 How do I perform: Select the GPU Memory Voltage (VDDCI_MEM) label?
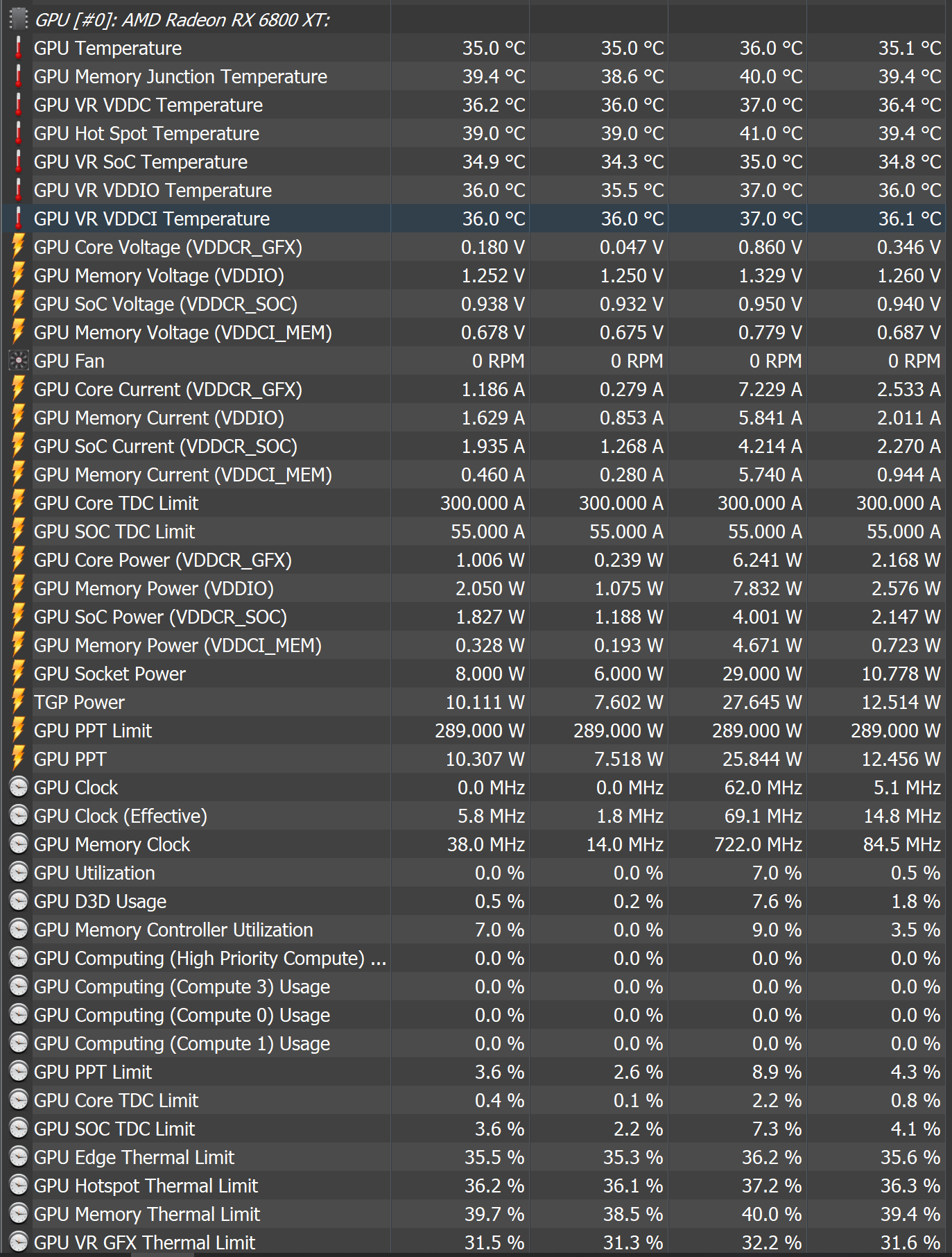(182, 332)
